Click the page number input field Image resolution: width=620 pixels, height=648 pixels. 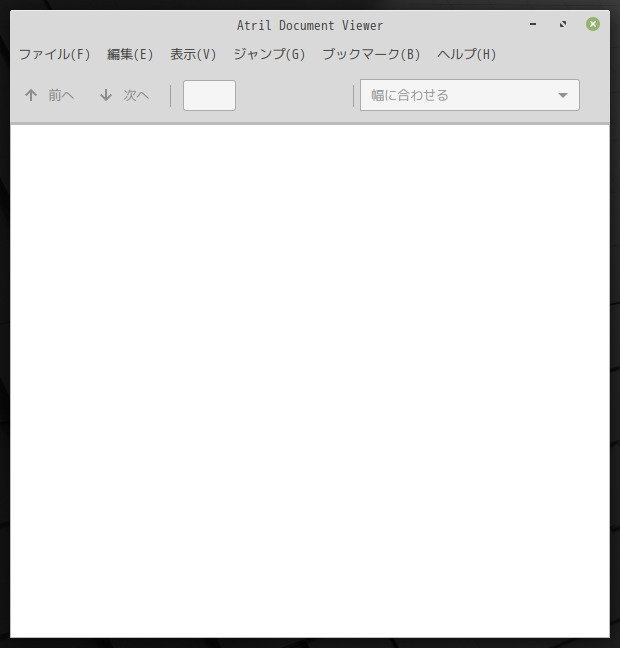click(x=210, y=95)
